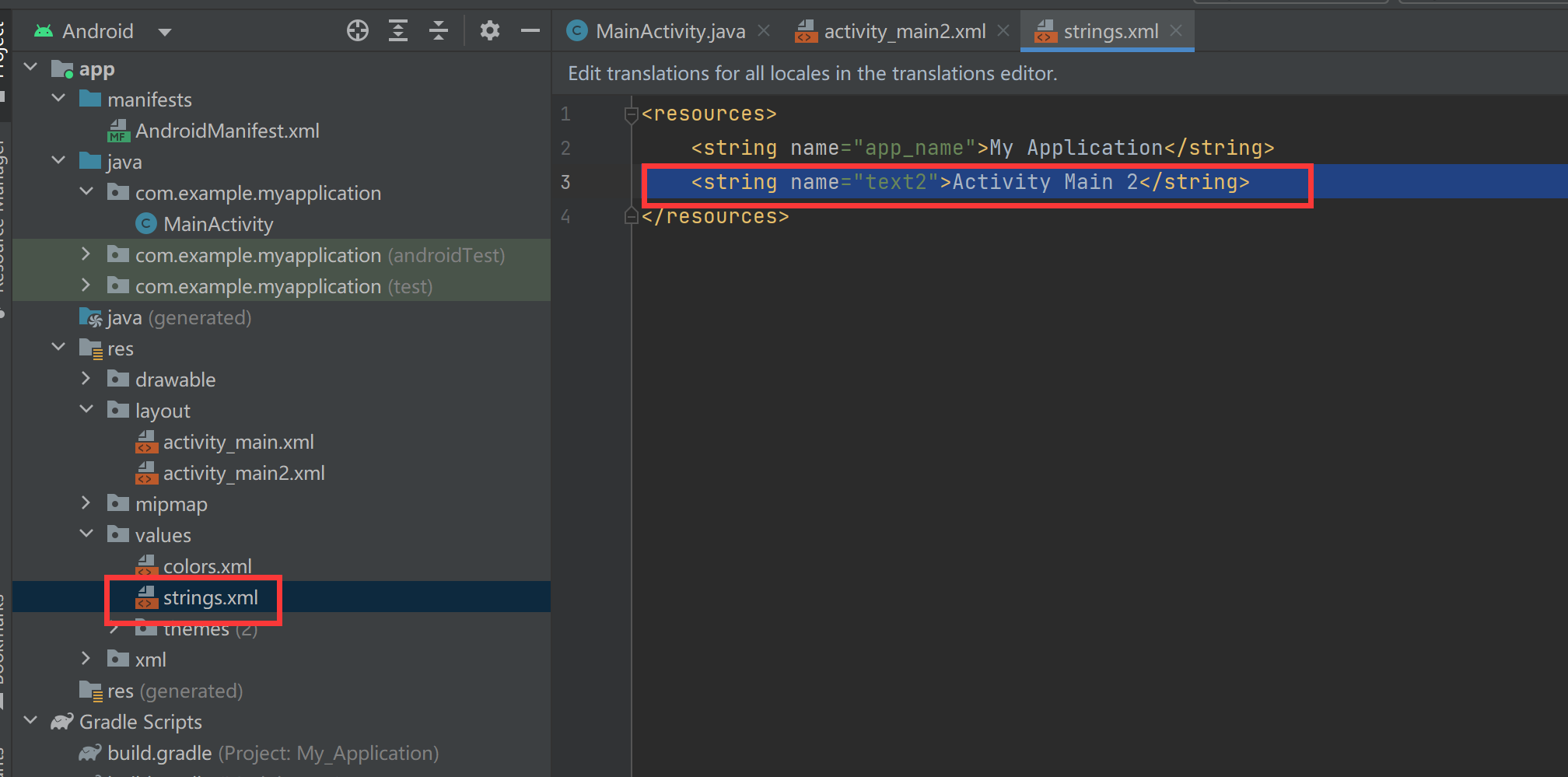Click the mipmap folder icon

[x=118, y=503]
